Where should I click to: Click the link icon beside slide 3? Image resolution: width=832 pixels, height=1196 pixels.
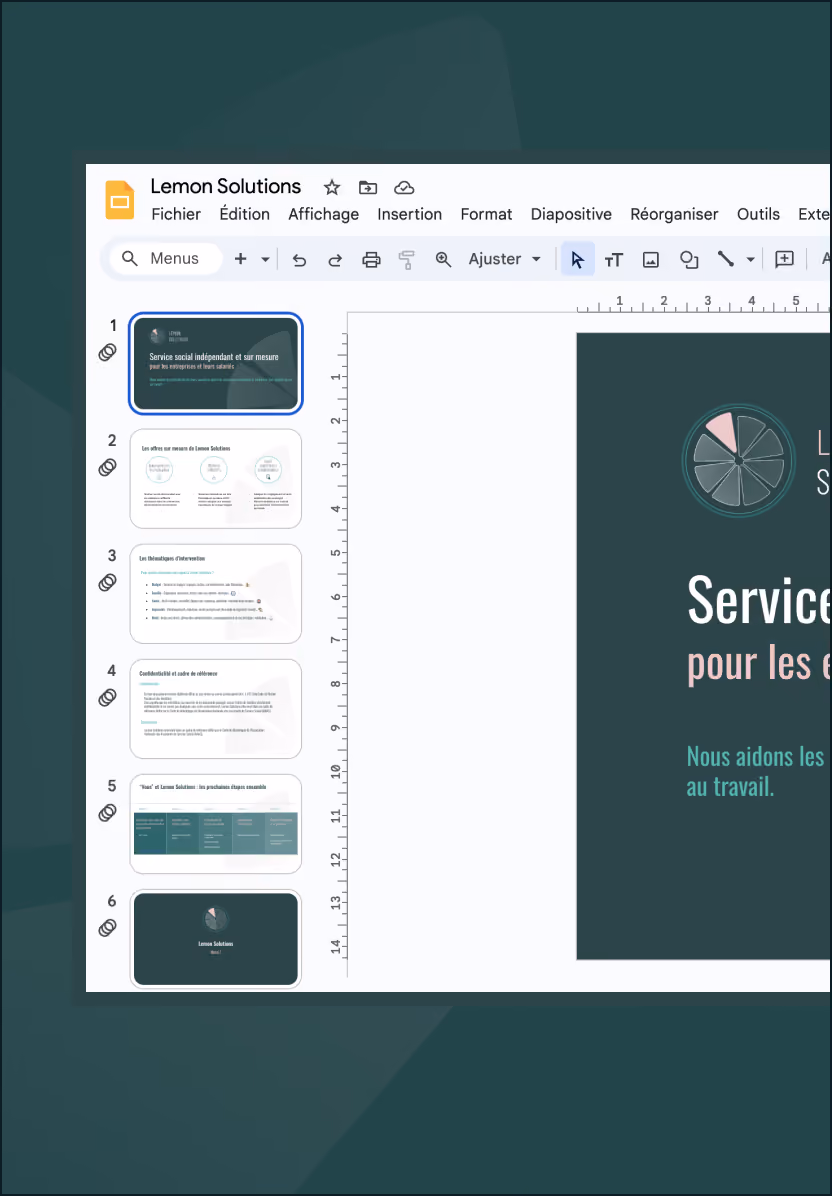tap(108, 583)
